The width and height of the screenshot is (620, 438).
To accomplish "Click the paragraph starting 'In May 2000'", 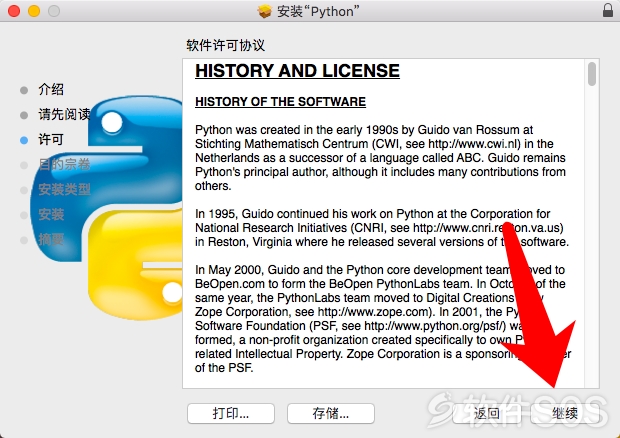I will [x=383, y=319].
